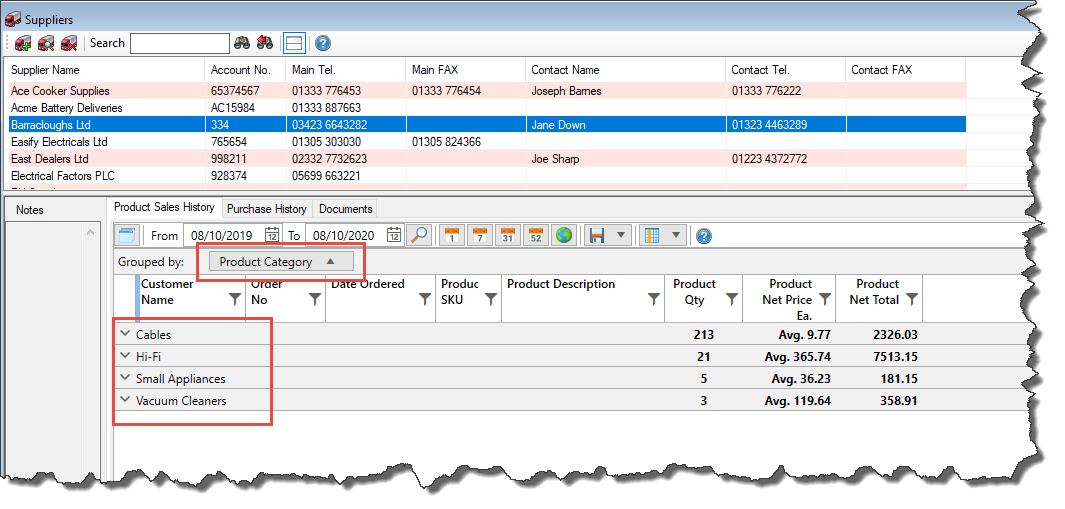Expand the Hi-Fi category group
The height and width of the screenshot is (509, 1065).
[x=125, y=356]
